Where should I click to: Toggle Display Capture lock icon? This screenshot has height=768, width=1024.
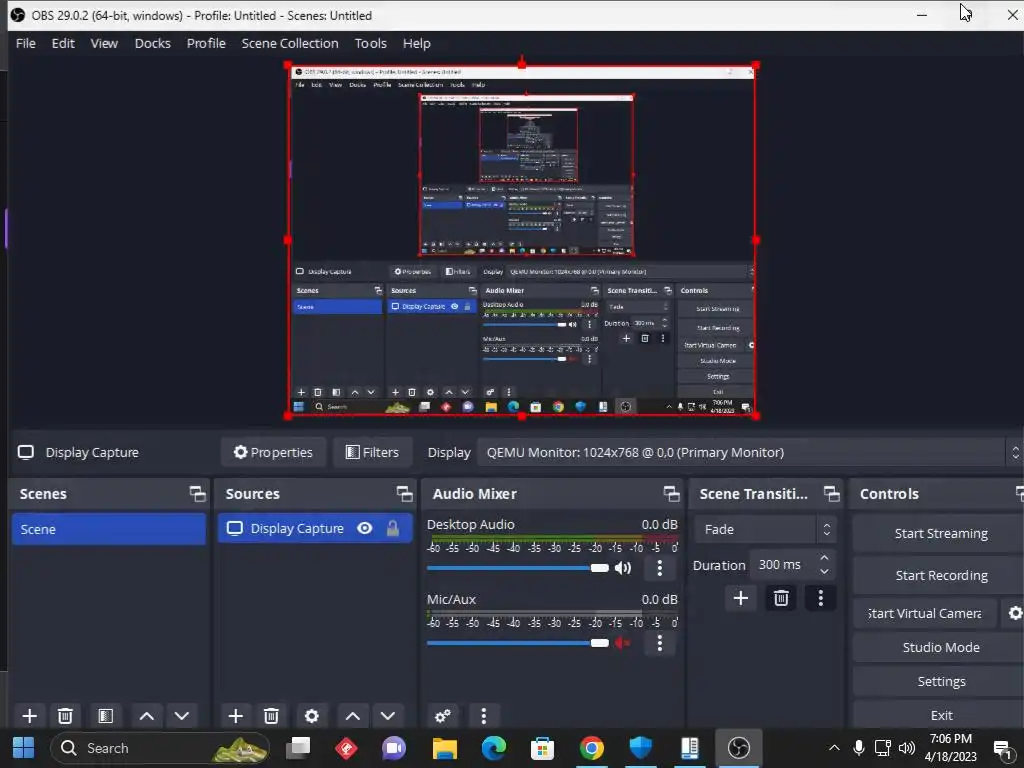point(392,528)
